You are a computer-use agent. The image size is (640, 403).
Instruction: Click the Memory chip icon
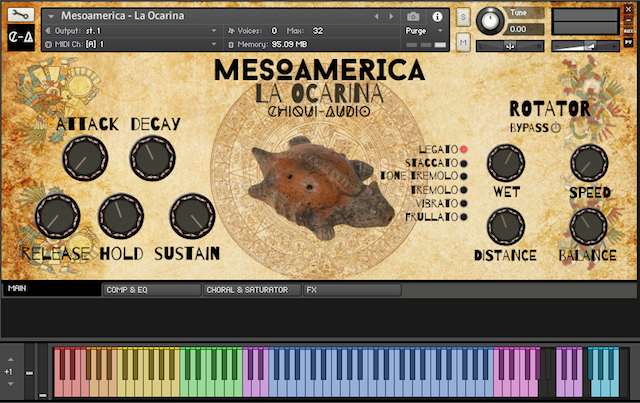pyautogui.click(x=231, y=45)
